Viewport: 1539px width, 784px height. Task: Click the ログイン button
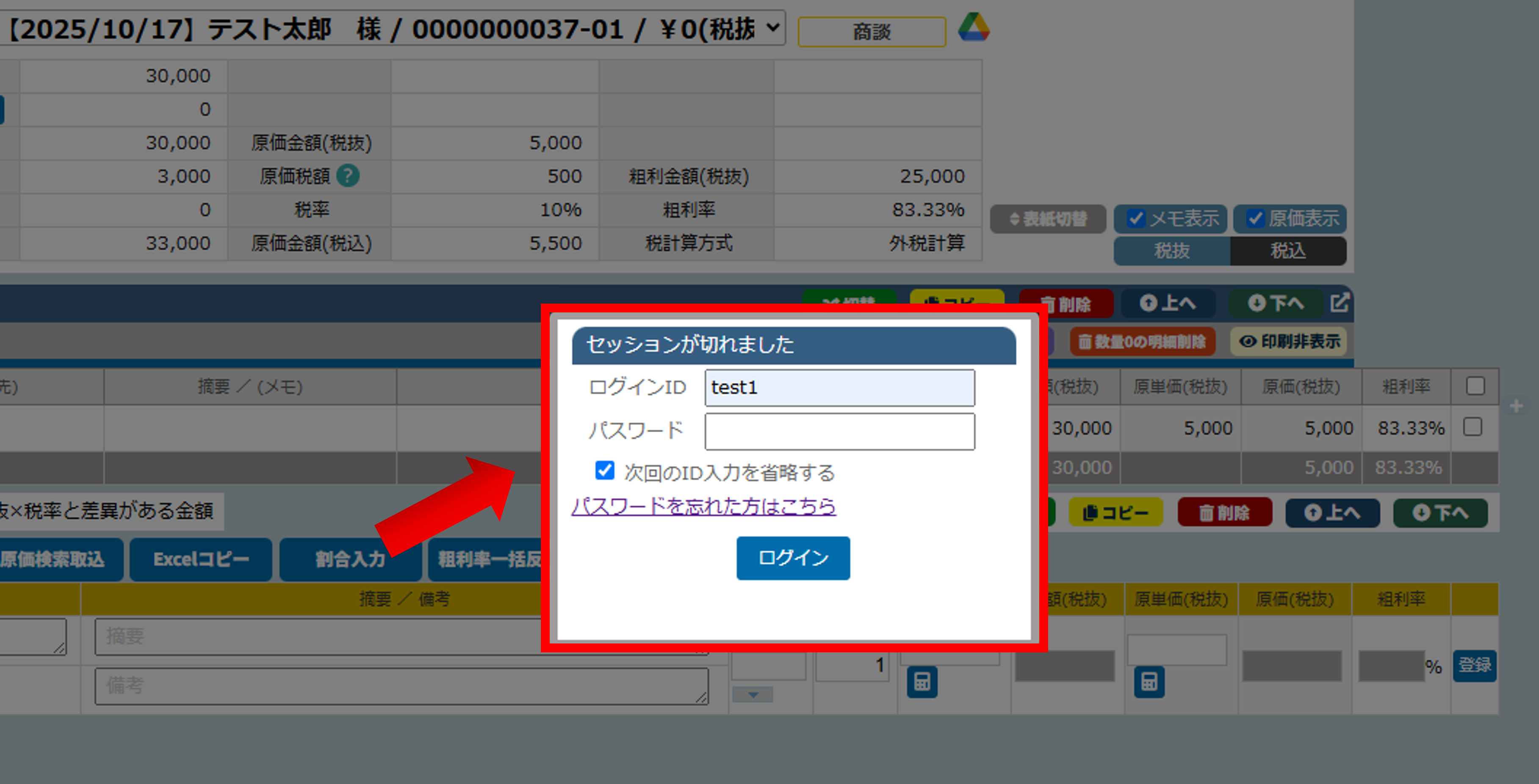pyautogui.click(x=793, y=558)
